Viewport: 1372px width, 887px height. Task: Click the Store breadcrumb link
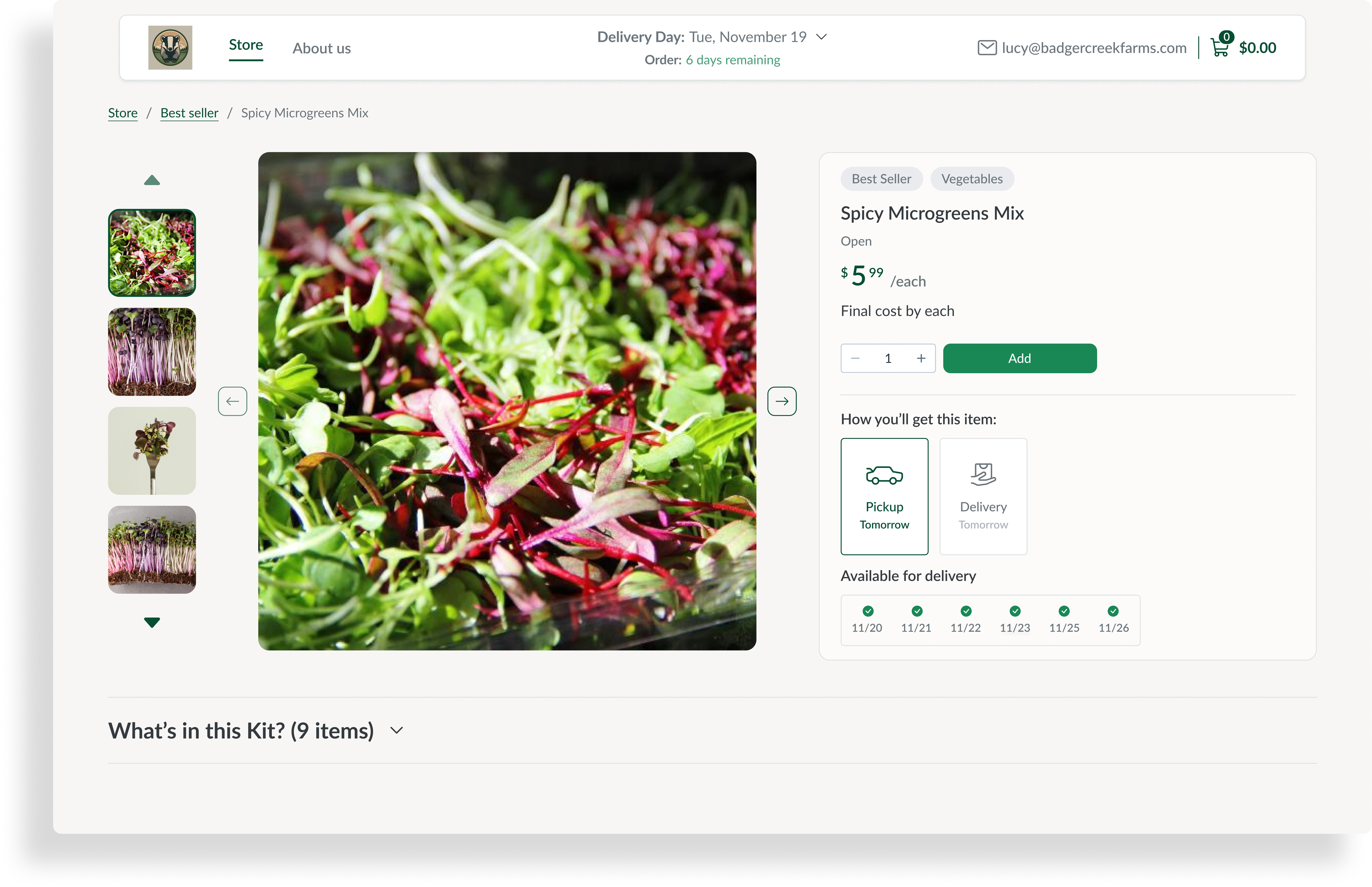(122, 112)
